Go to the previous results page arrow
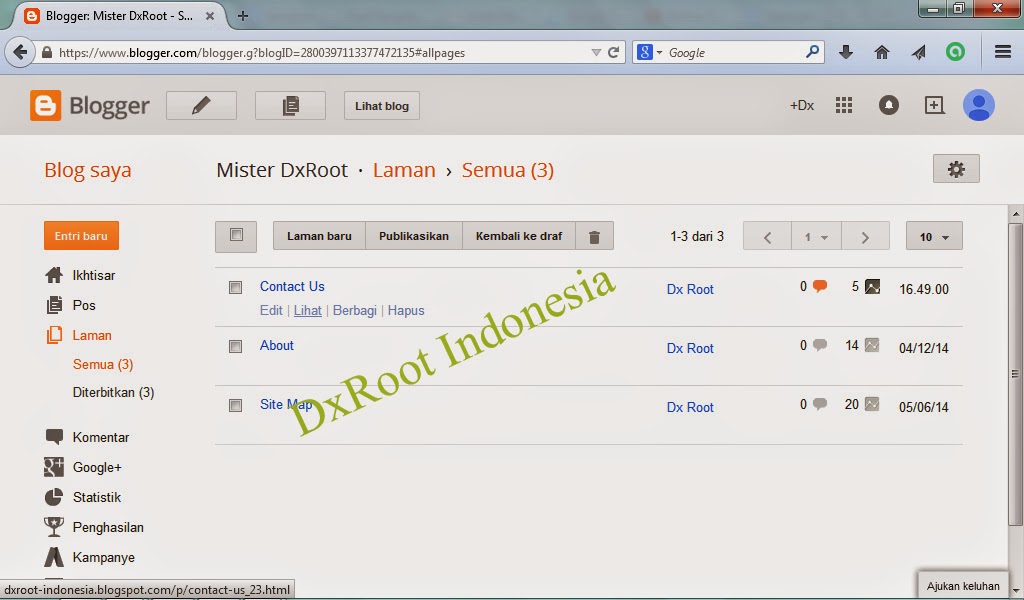Screen dimensions: 1024x600 tap(767, 236)
